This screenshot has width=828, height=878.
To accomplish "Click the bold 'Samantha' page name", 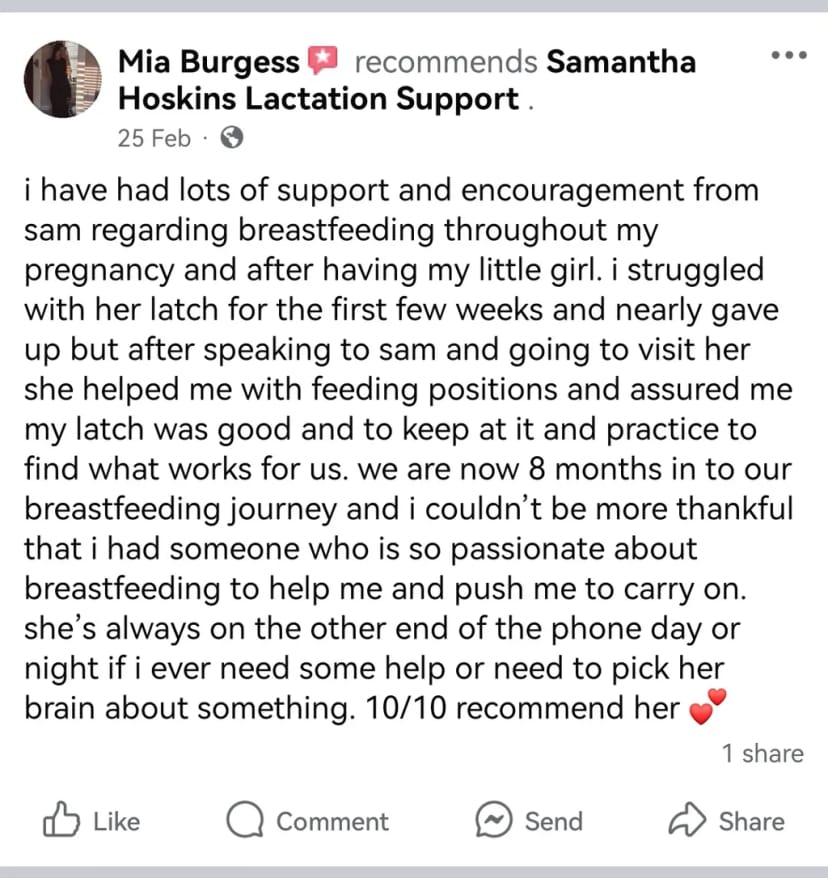I will point(621,62).
